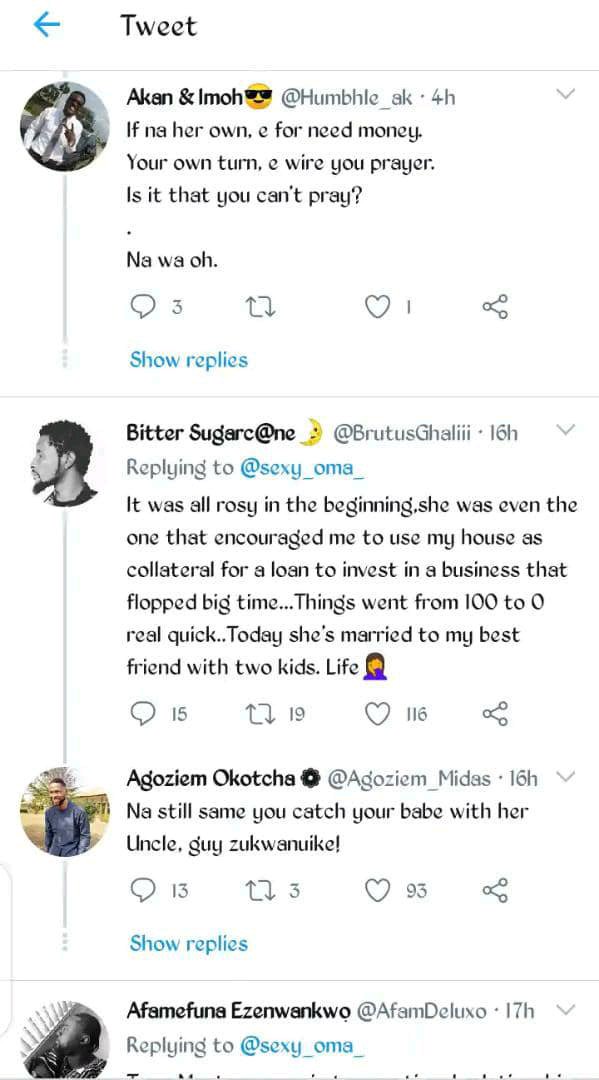Retweet the Bitter Sugarc@ne tweet

[261, 714]
